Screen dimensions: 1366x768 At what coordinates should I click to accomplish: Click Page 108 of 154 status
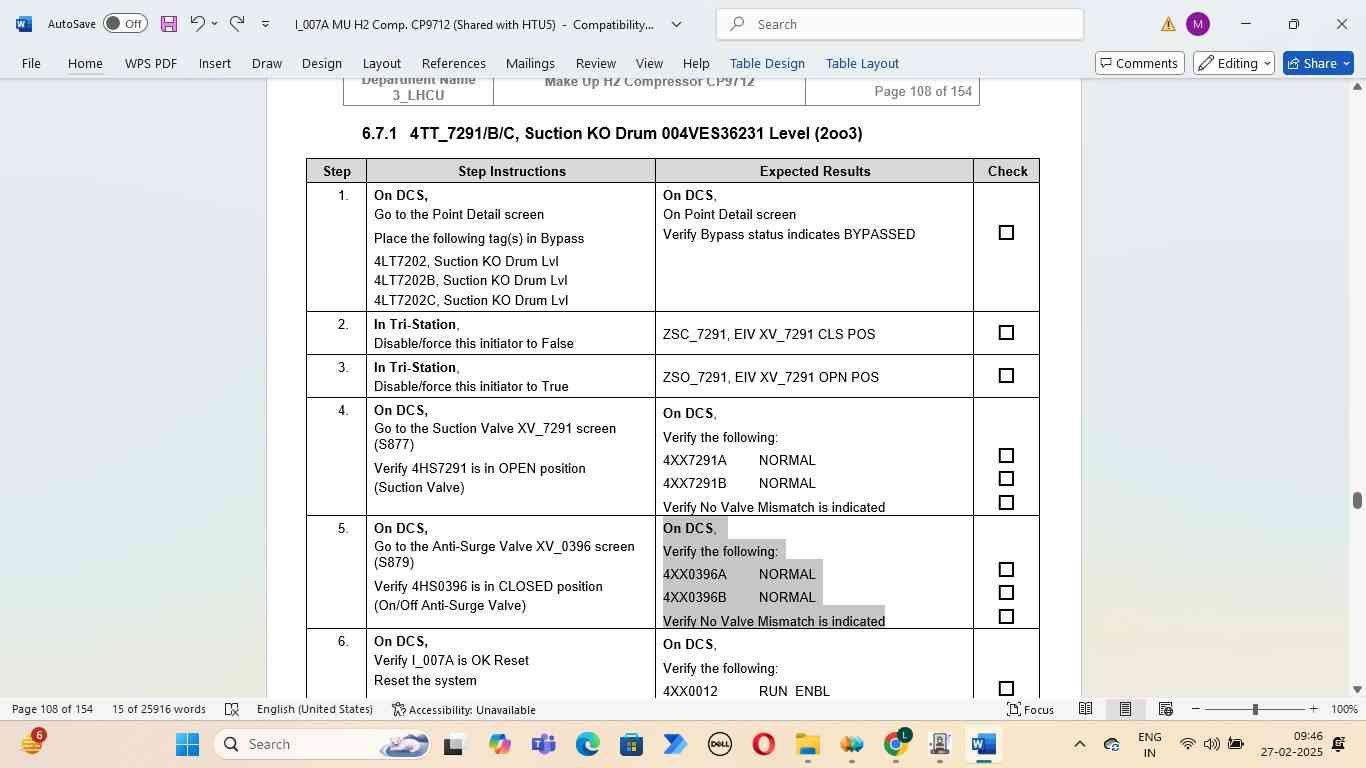(x=52, y=709)
